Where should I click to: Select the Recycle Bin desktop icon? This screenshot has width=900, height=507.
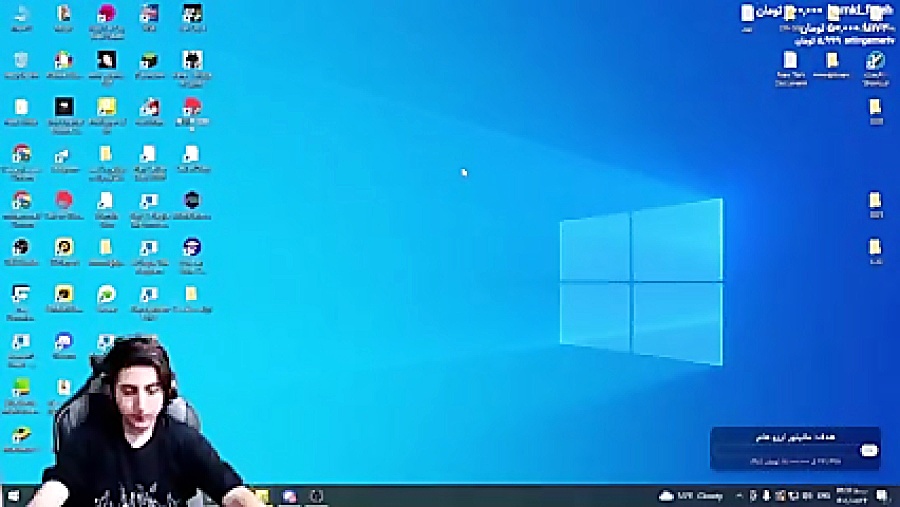(21, 64)
